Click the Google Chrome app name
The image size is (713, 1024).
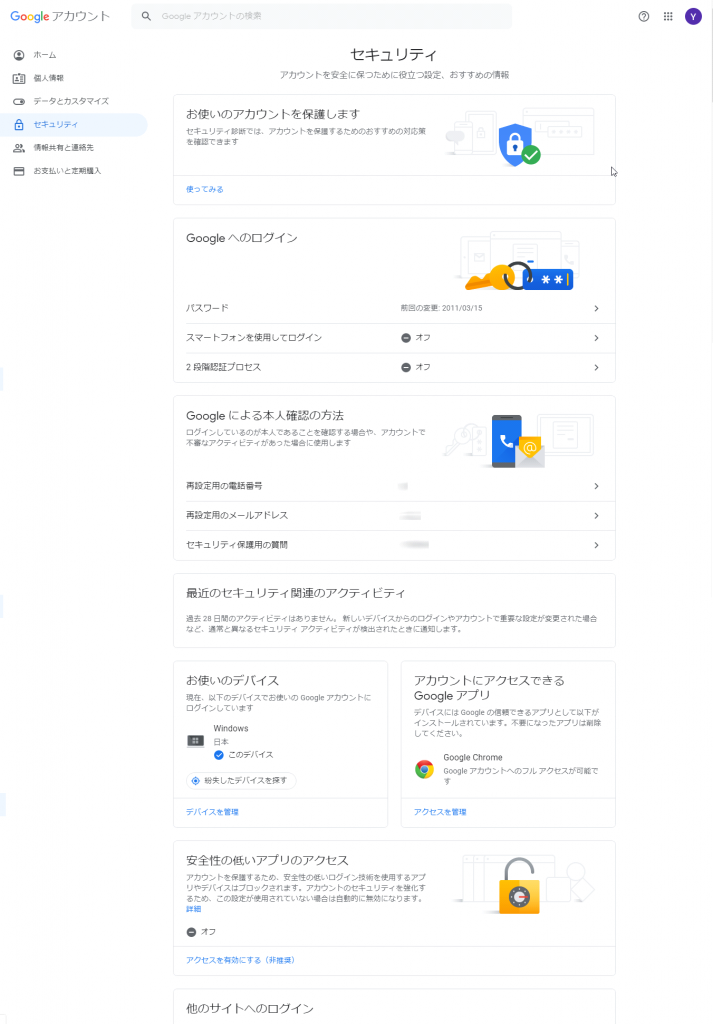(473, 758)
